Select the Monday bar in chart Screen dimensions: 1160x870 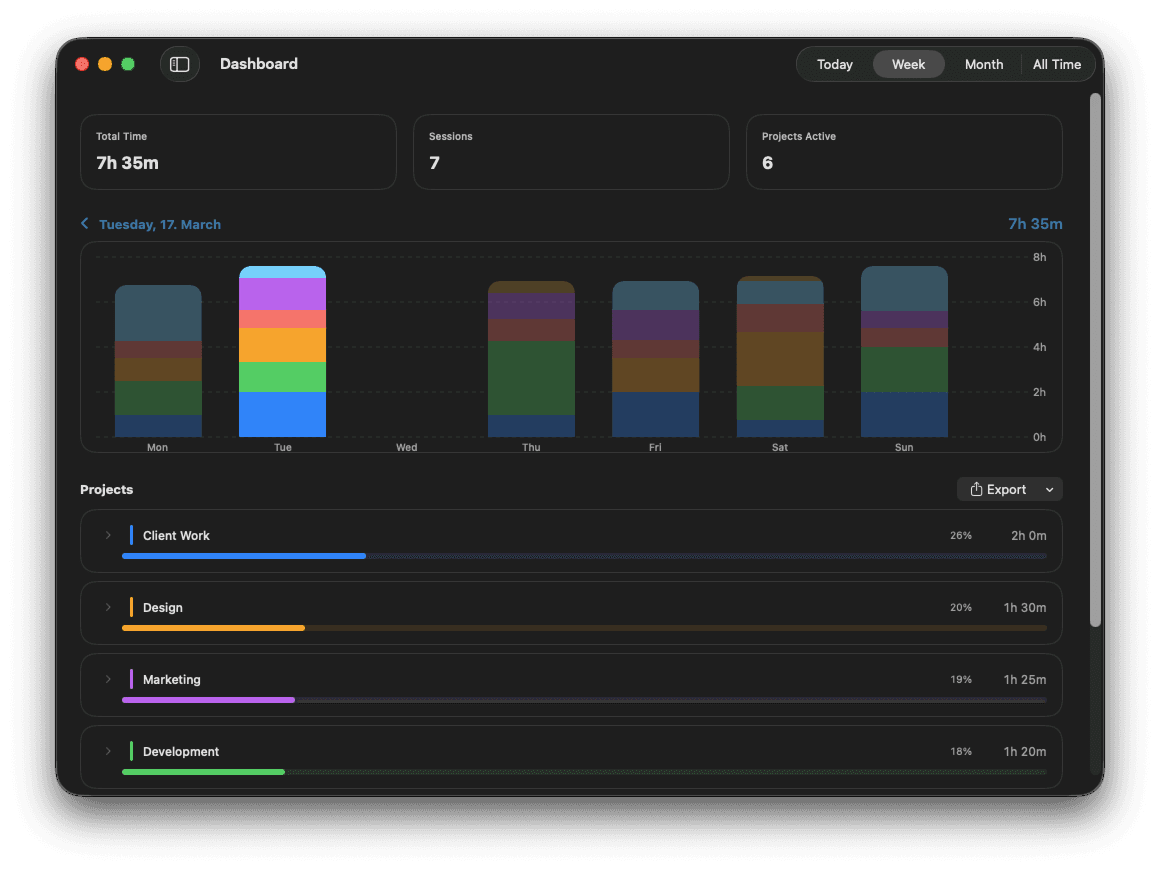point(158,361)
